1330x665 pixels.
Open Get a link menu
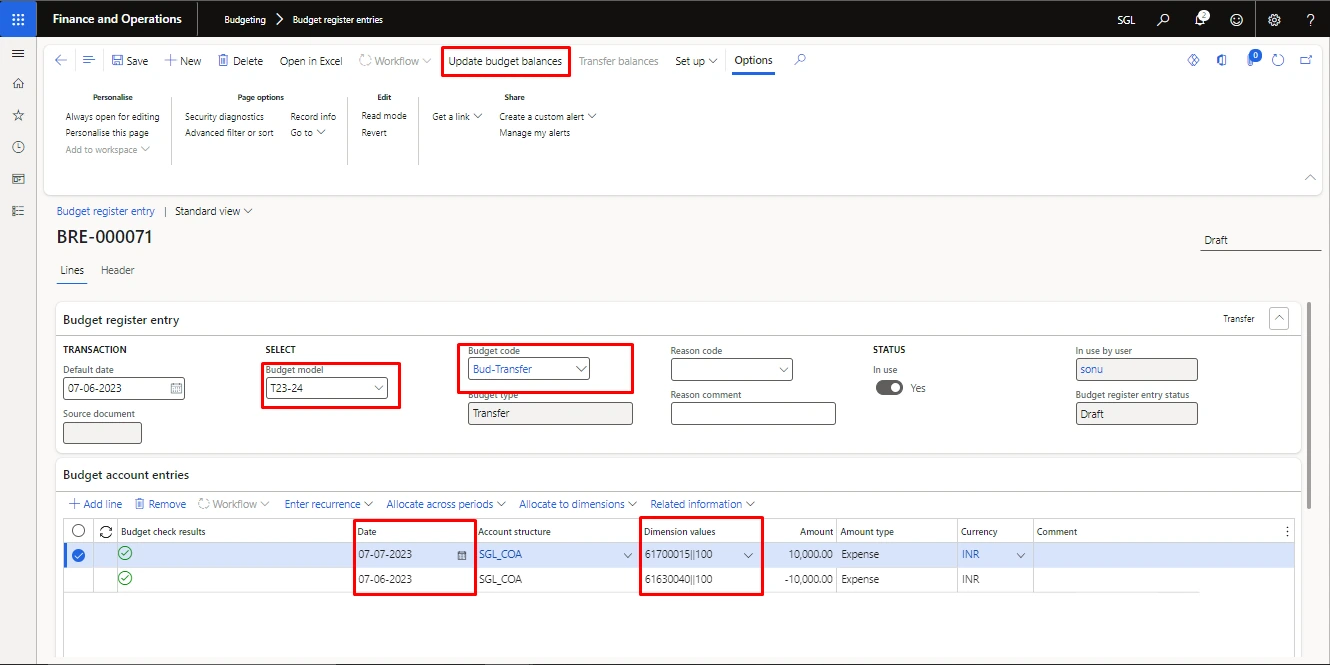click(457, 116)
